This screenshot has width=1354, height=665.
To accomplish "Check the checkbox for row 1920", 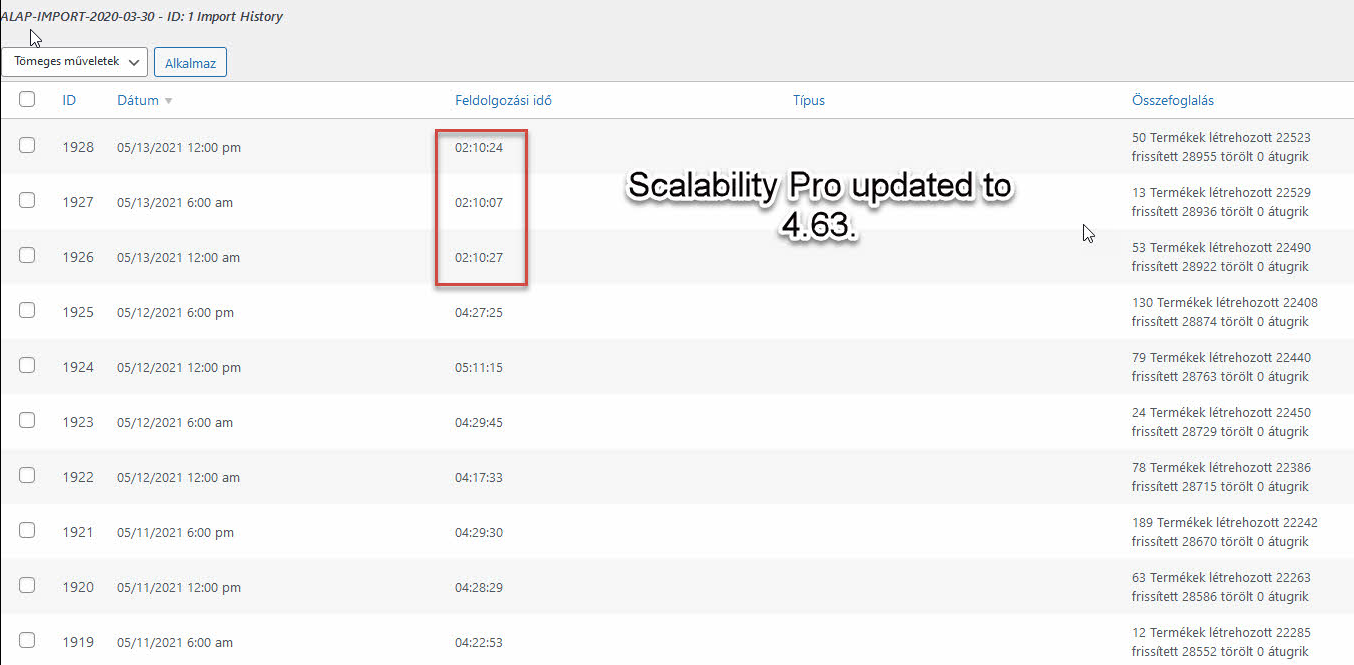I will pyautogui.click(x=27, y=584).
